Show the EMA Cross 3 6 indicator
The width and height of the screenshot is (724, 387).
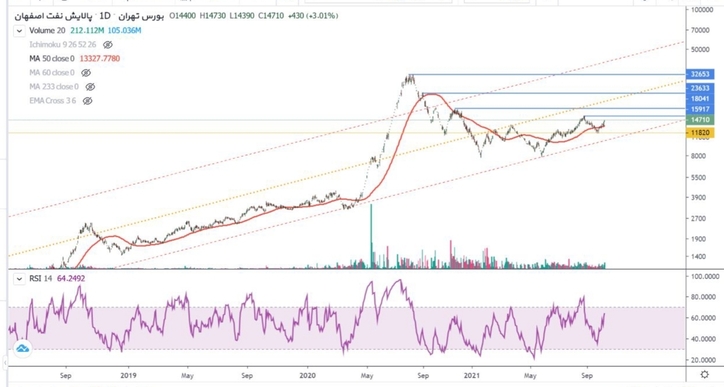[x=87, y=101]
